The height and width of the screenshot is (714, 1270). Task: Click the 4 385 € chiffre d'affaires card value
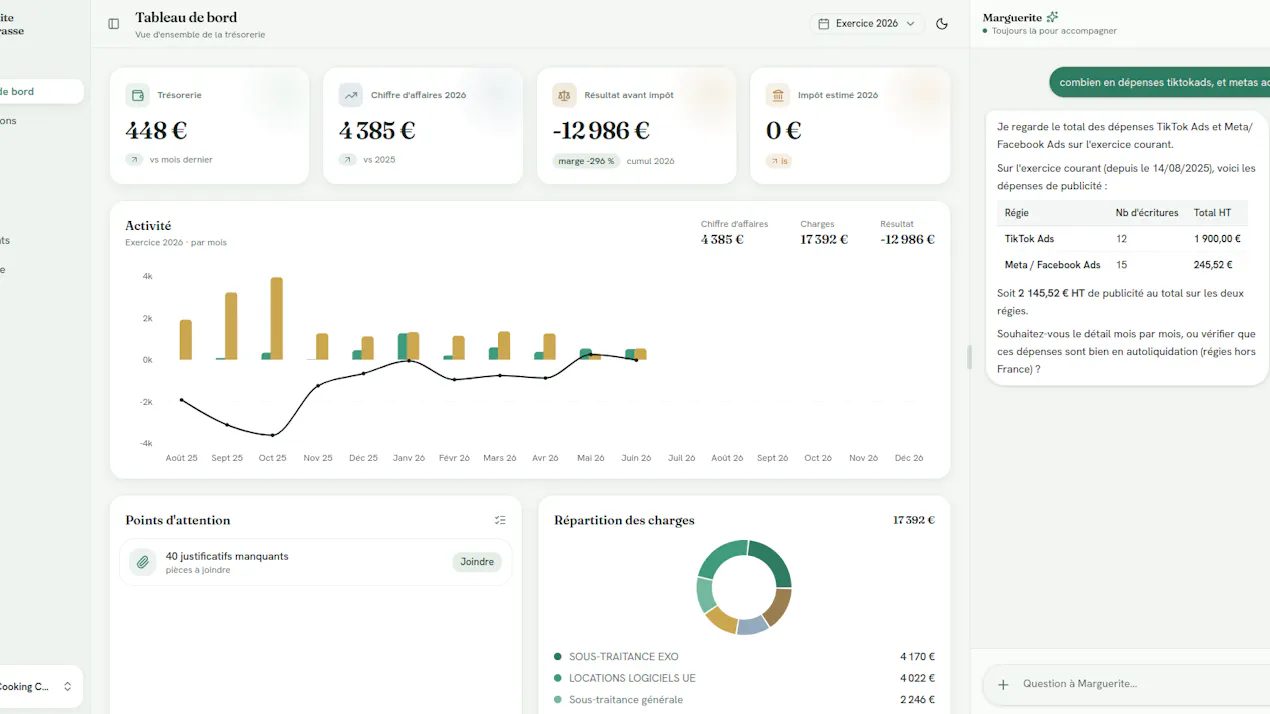pos(377,131)
